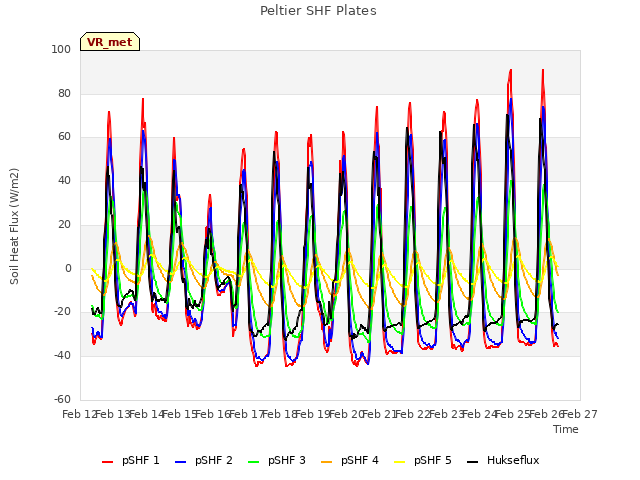
Task: Click the 40 y-axis tick label
Action: coord(64,180)
